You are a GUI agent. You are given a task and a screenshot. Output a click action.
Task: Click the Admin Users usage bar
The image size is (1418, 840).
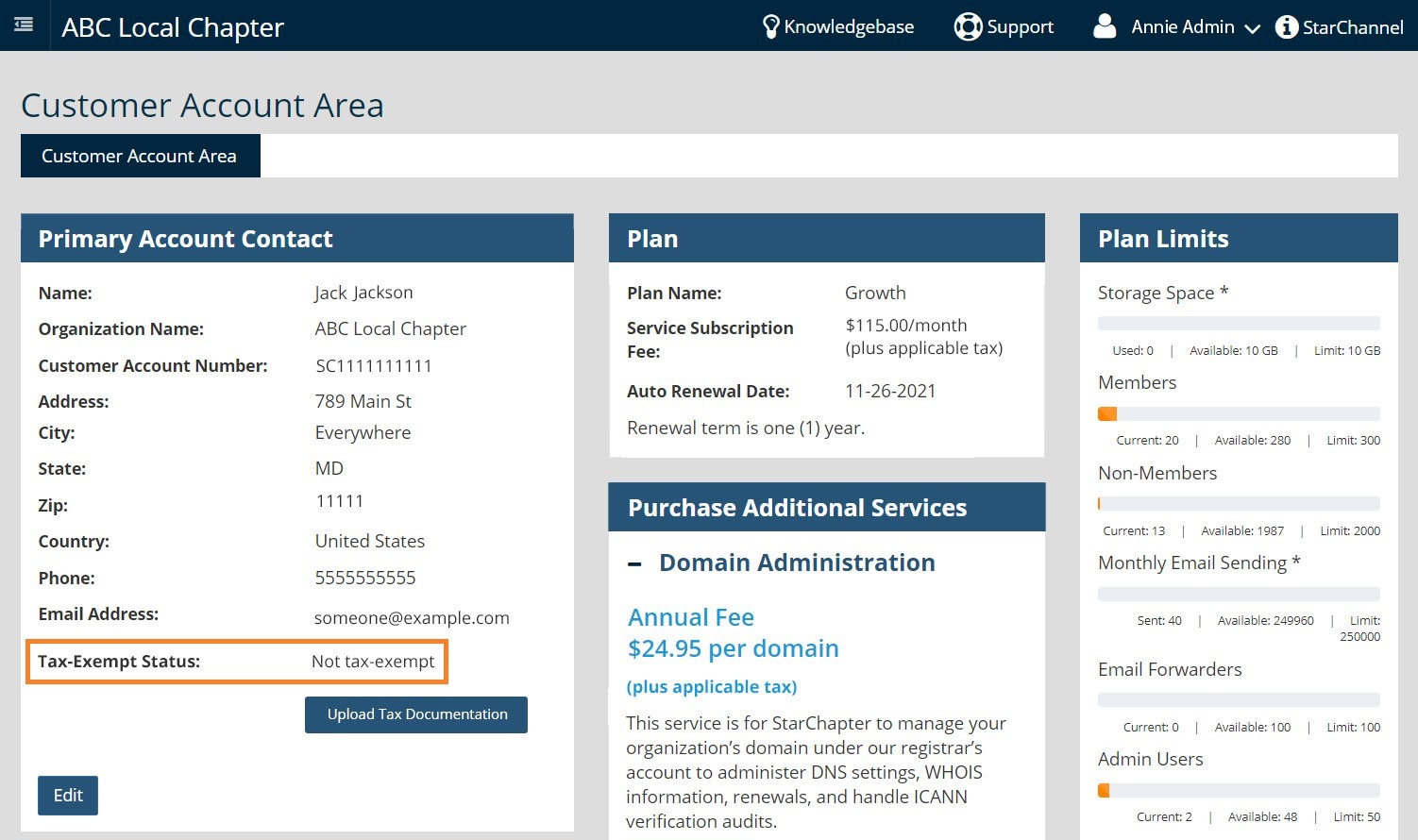tap(1239, 790)
